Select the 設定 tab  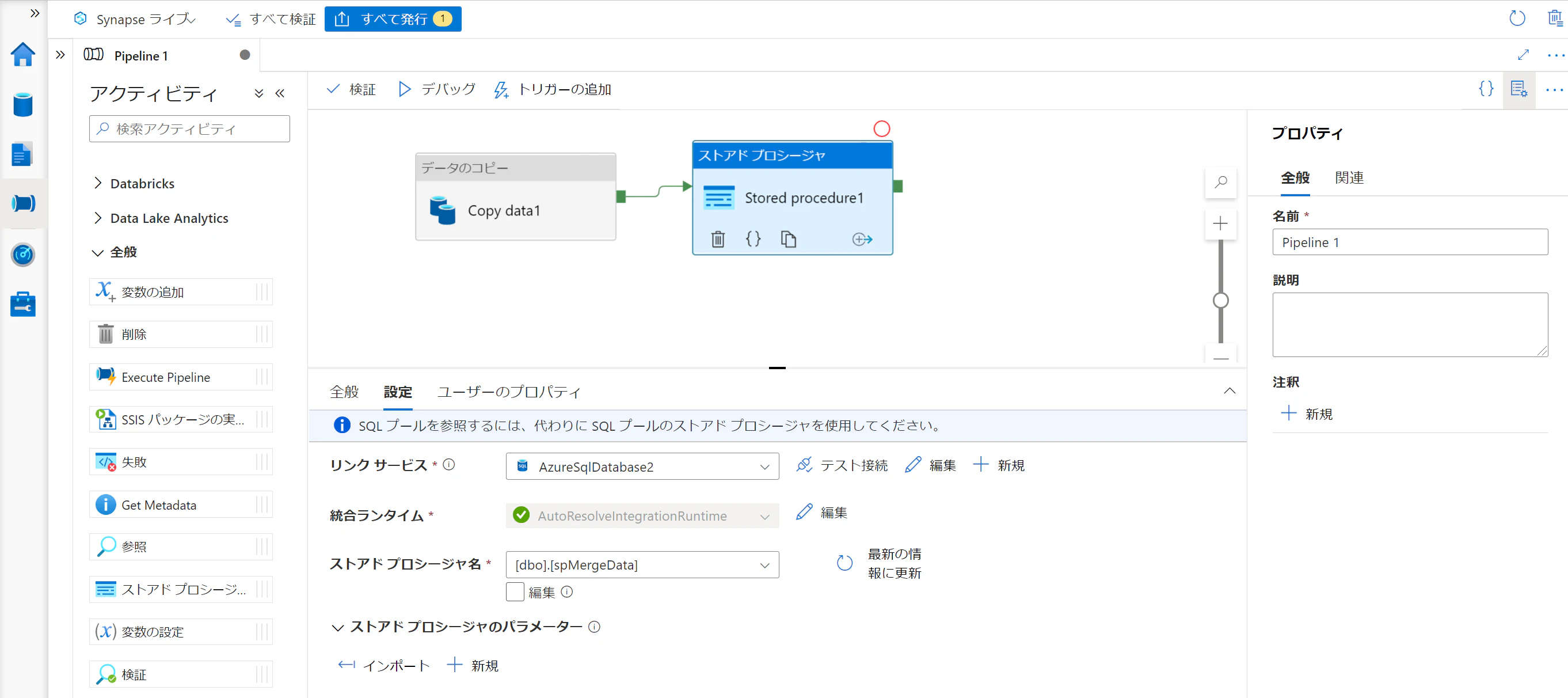398,392
